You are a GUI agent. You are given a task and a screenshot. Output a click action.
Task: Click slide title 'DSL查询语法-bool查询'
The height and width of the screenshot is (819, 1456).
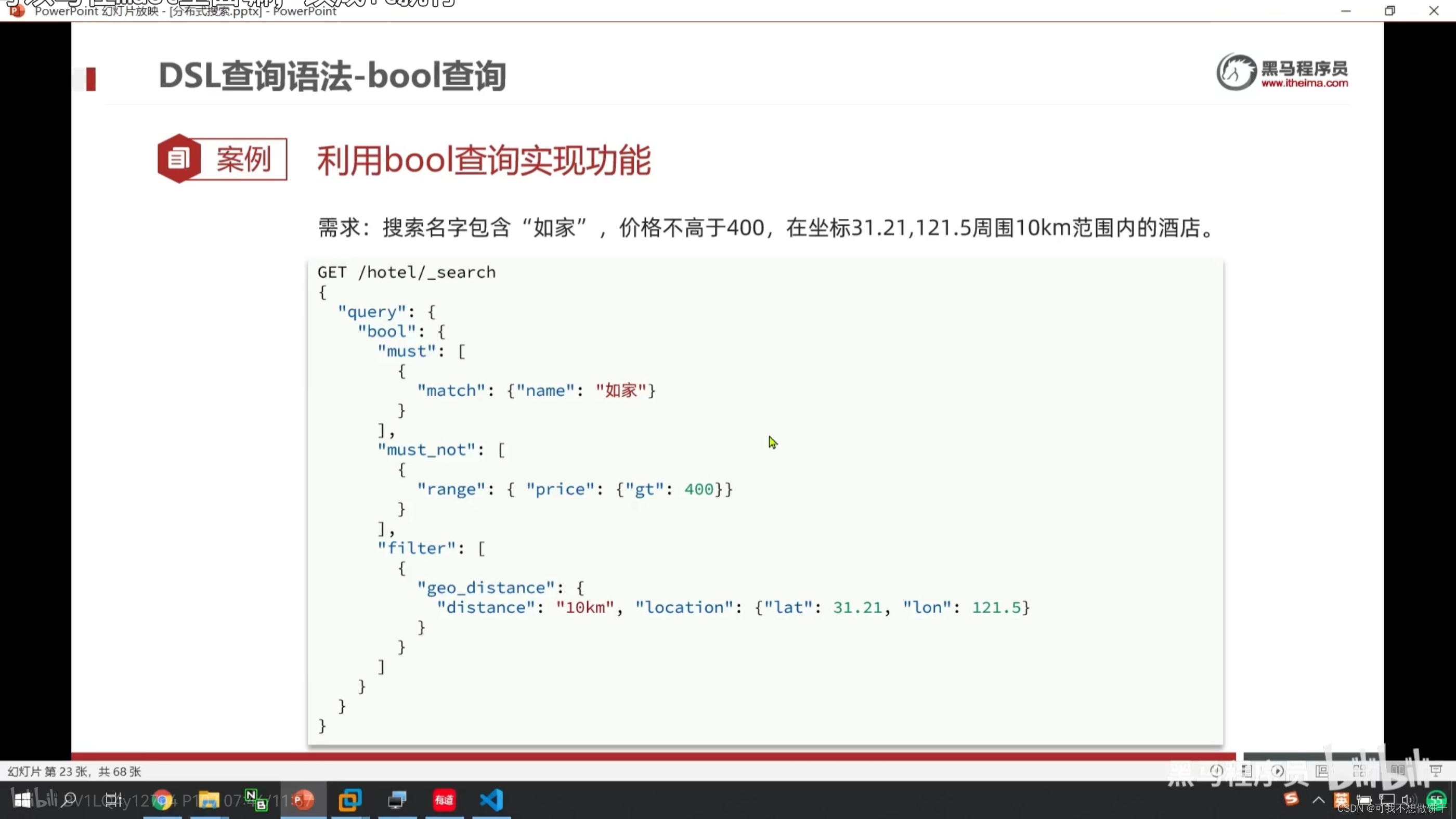pos(332,76)
